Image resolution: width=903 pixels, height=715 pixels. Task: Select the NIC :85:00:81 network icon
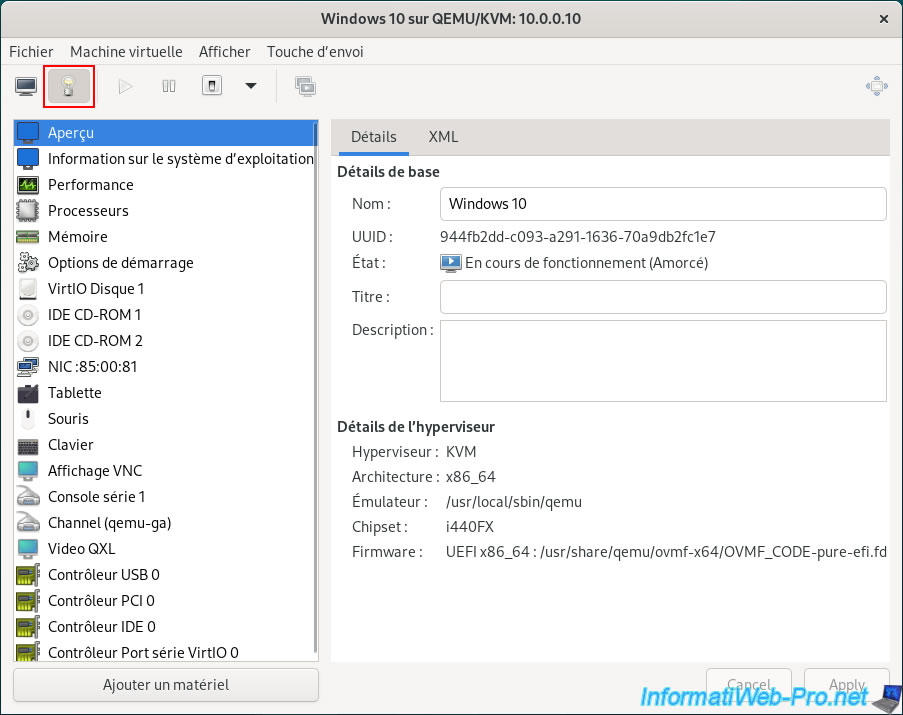pos(28,367)
